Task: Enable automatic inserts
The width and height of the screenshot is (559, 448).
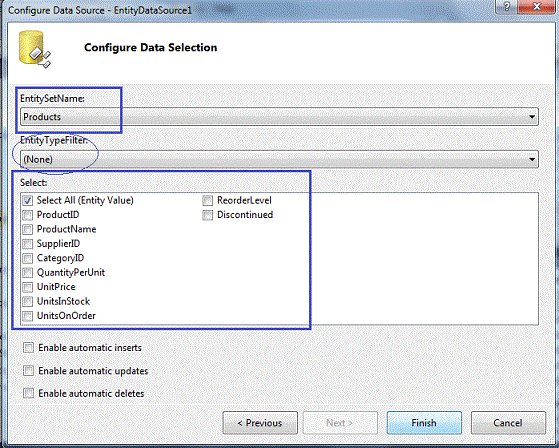Action: click(29, 347)
